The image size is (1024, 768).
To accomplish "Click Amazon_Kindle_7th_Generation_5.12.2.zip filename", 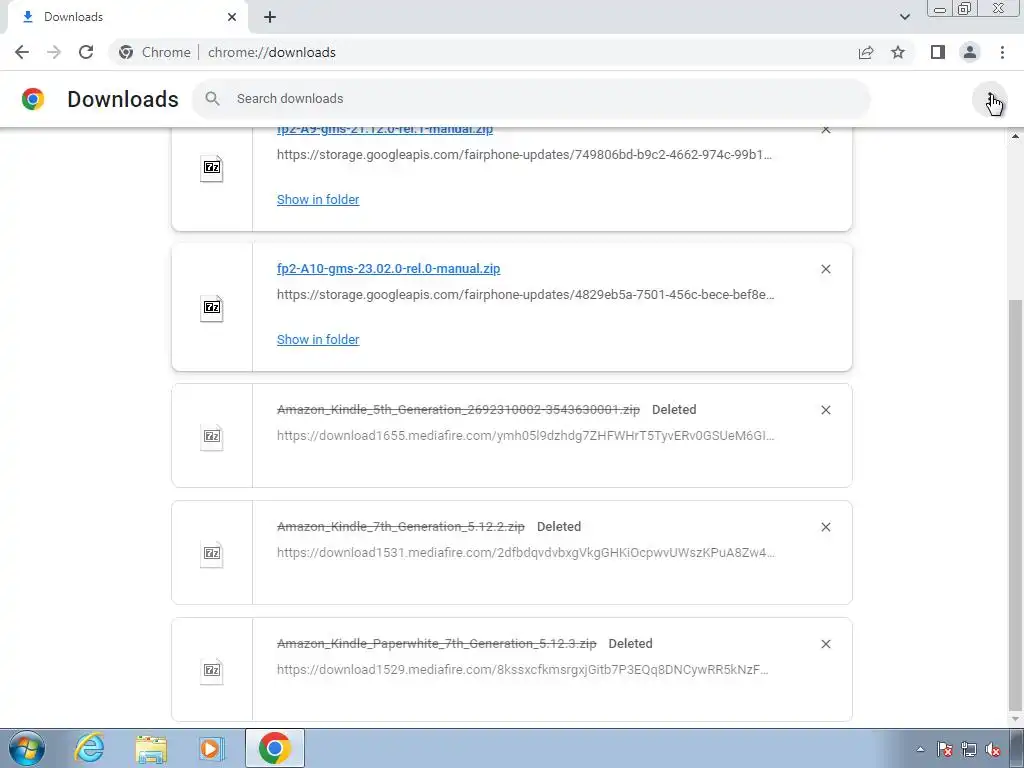I will click(x=401, y=526).
